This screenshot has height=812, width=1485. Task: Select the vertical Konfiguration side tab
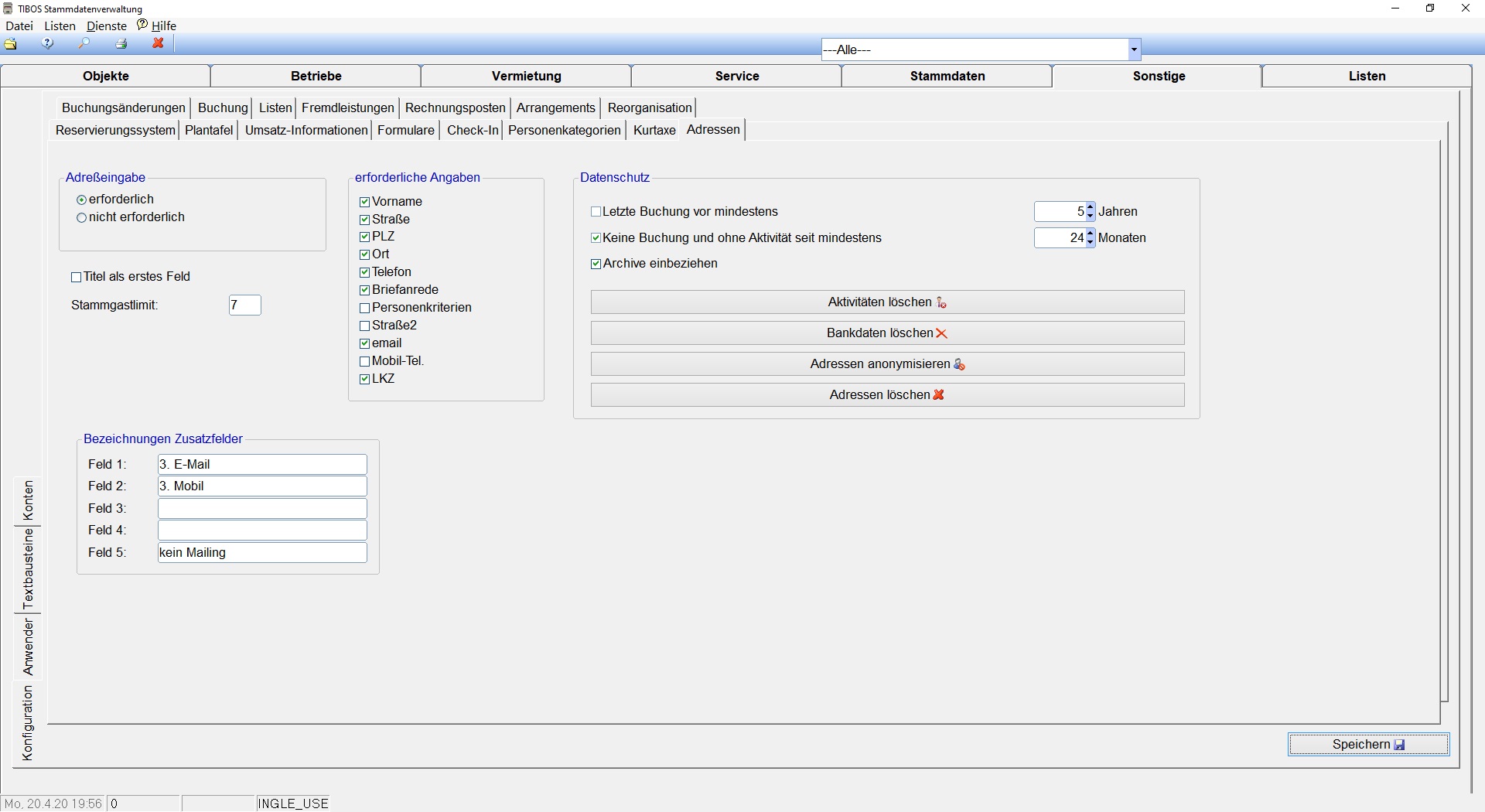[x=28, y=723]
